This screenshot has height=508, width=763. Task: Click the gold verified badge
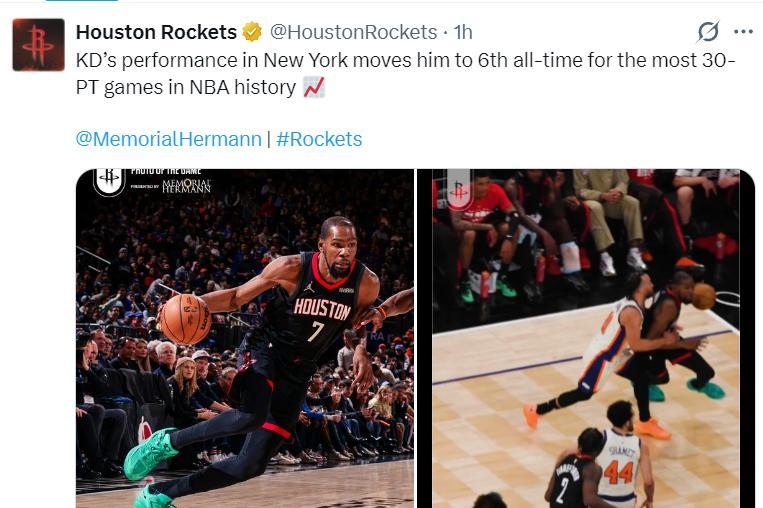252,32
